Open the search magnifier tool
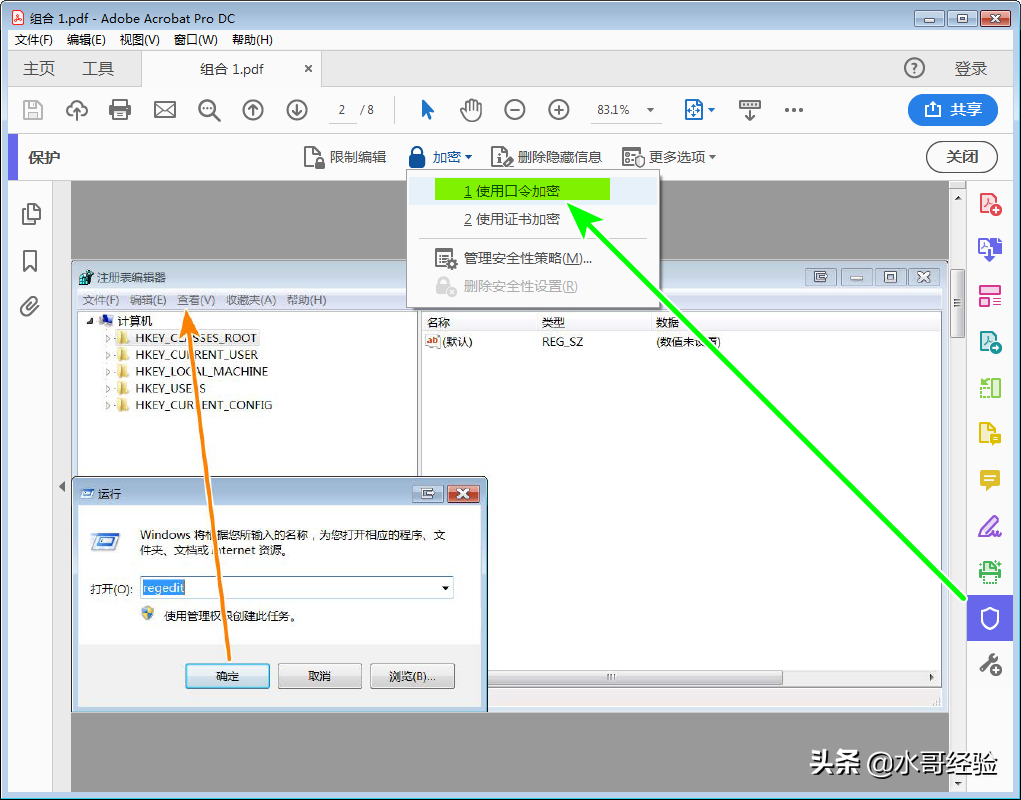 (x=209, y=110)
